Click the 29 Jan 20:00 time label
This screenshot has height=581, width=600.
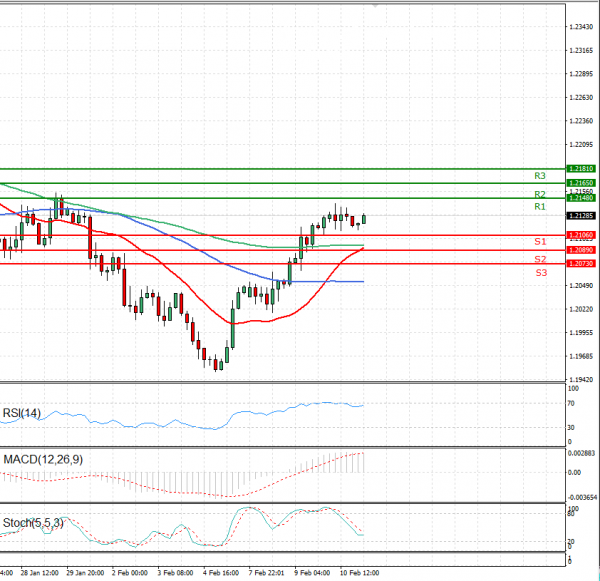click(x=85, y=573)
